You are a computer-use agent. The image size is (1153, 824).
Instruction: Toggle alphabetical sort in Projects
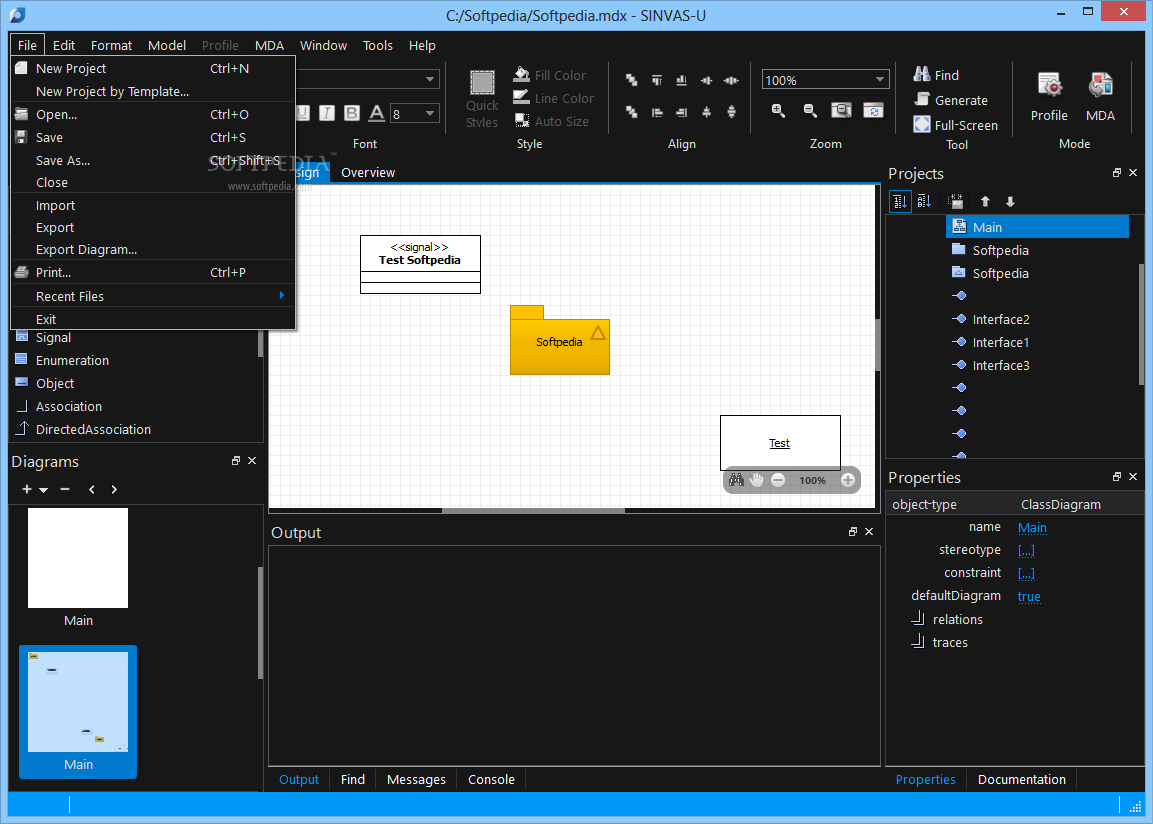924,201
